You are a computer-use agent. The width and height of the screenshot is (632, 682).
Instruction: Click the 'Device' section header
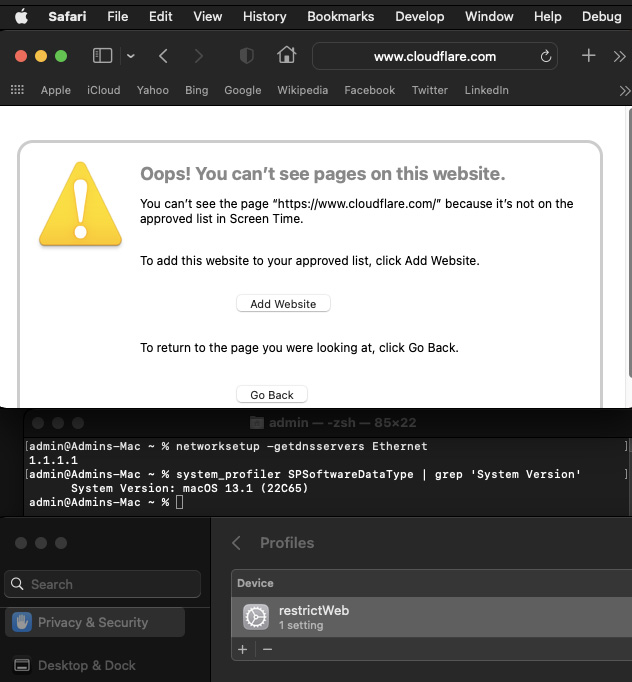click(255, 583)
